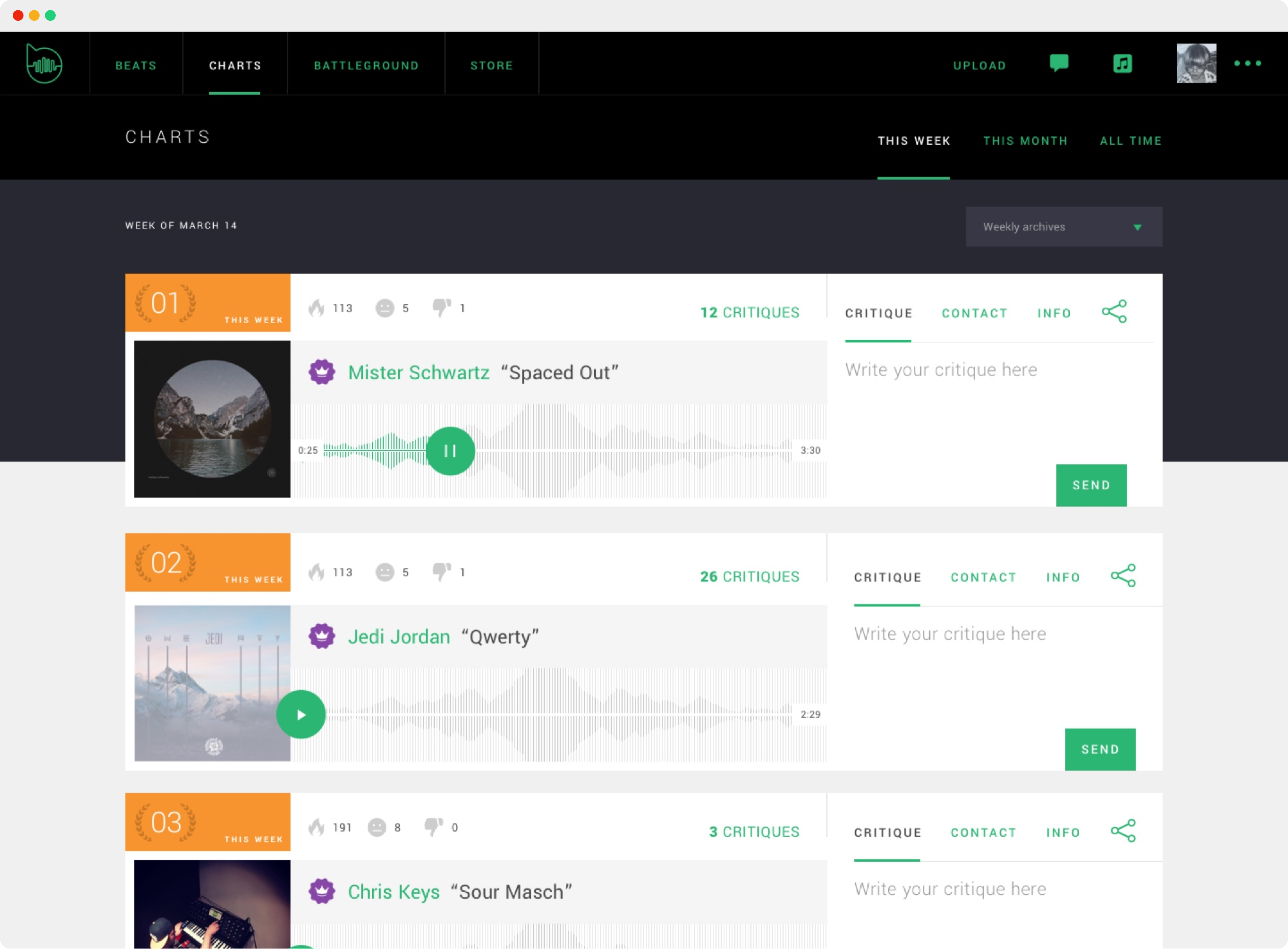
Task: Click the fire icon on Sour Masch
Action: click(x=317, y=827)
